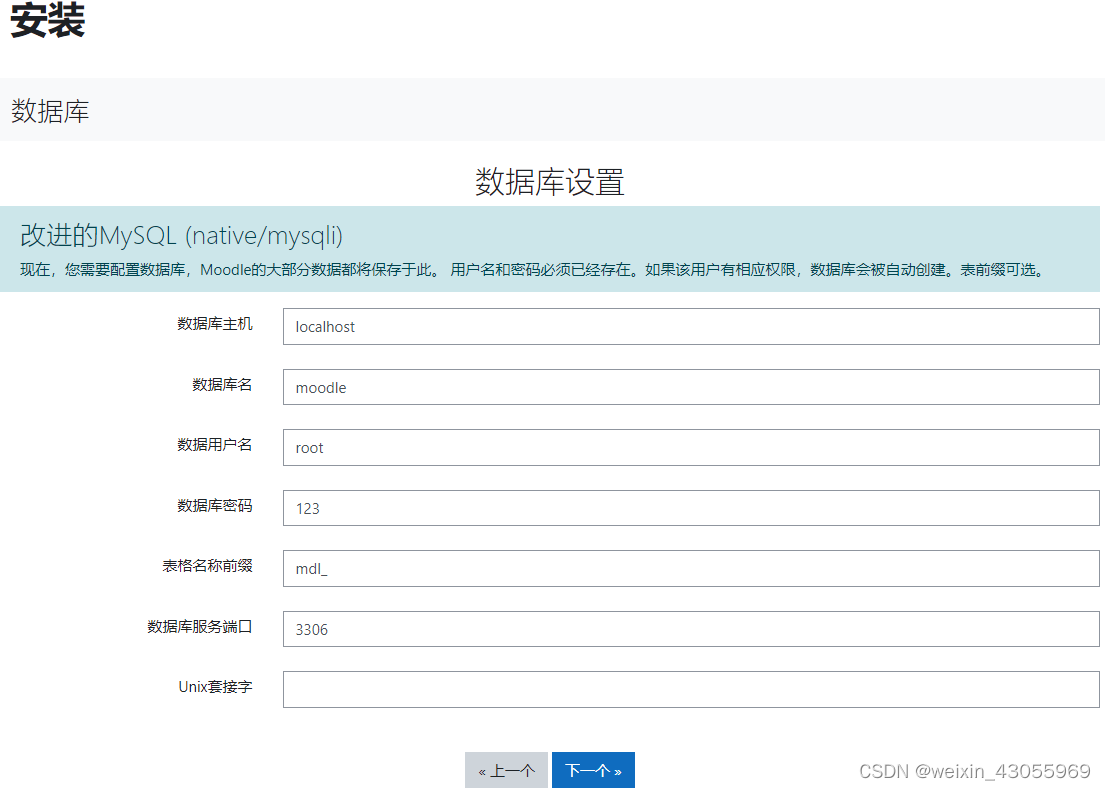The width and height of the screenshot is (1106, 790).
Task: Click the 数据库主机 label
Action: (214, 324)
